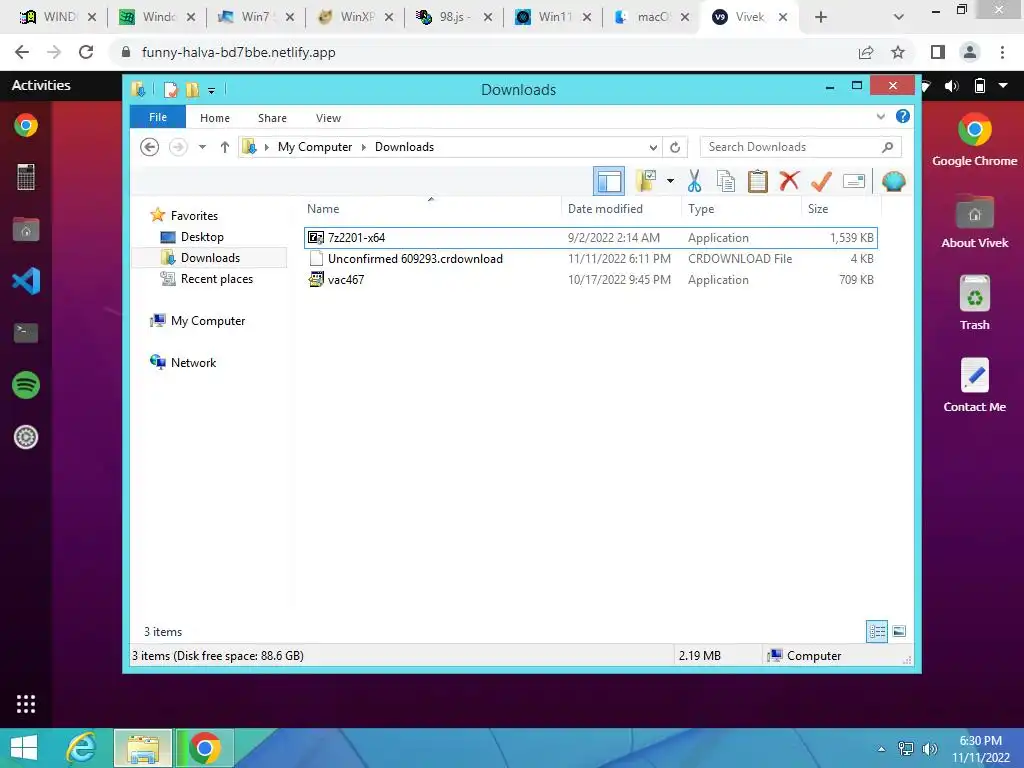The image size is (1024, 768).
Task: Click the Paste clipboard icon
Action: (x=758, y=181)
